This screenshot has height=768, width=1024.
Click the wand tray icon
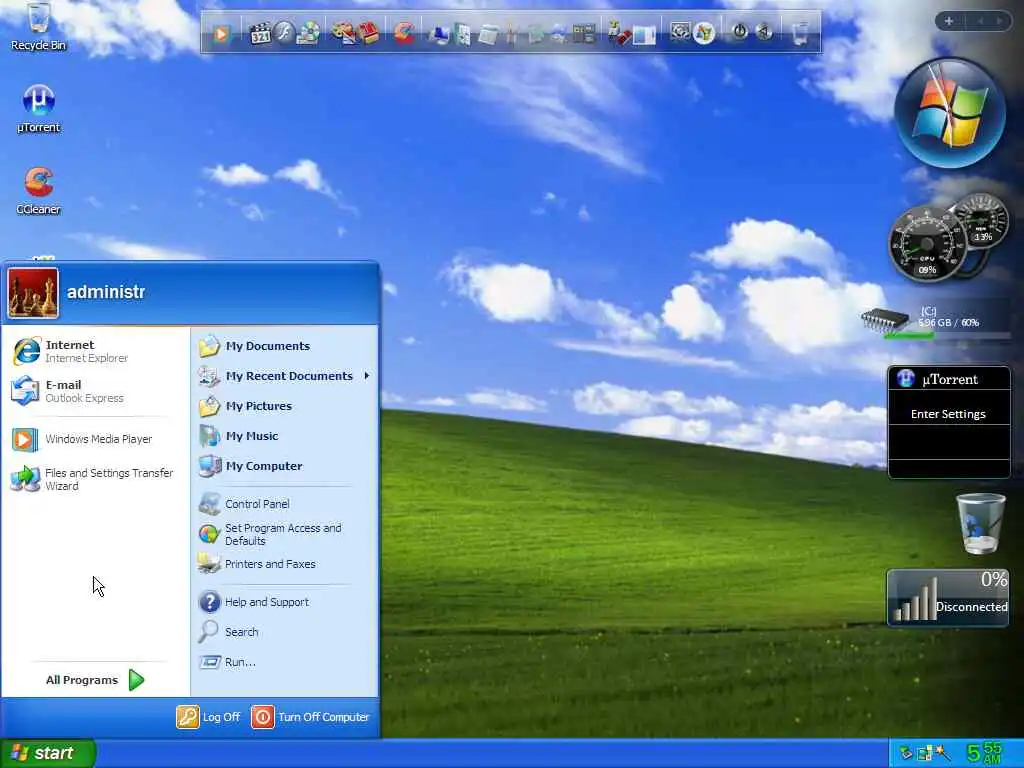click(942, 754)
